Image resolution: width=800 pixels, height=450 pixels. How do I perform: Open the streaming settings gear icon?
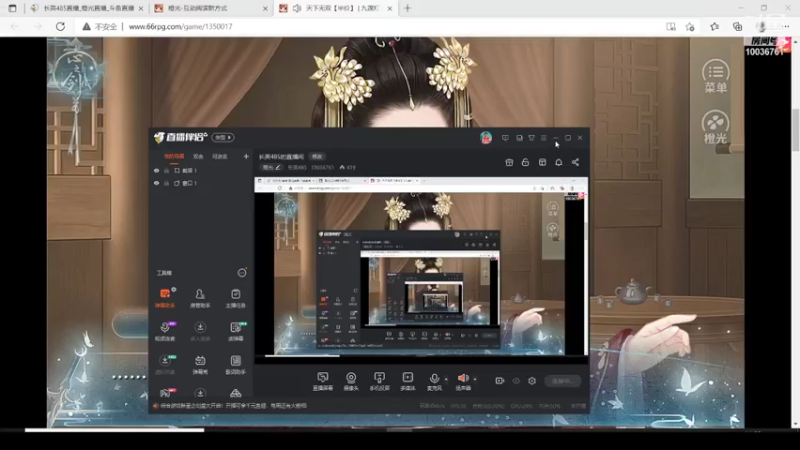[532, 381]
